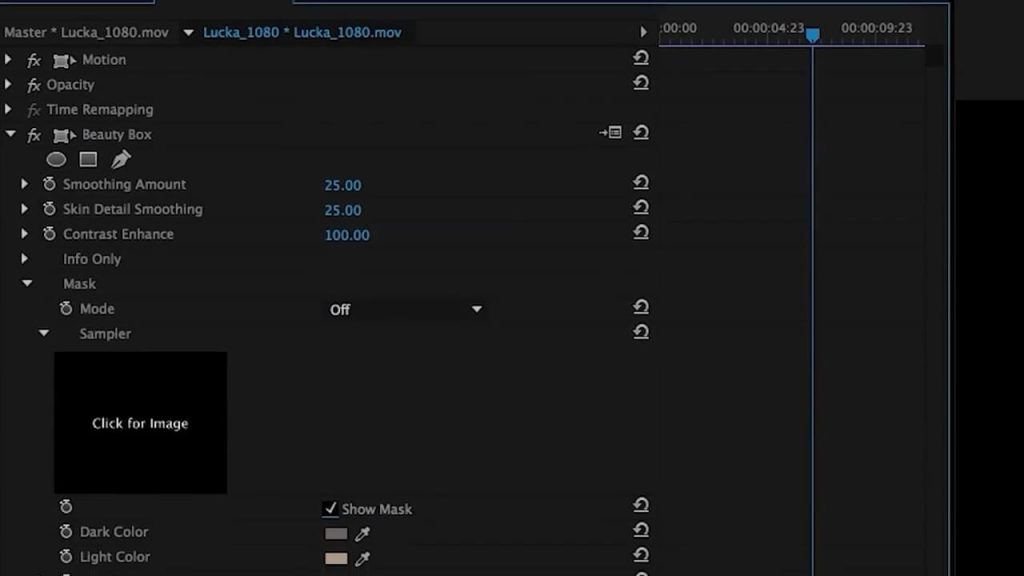Uncheck the Show Mask checkbox

point(331,509)
